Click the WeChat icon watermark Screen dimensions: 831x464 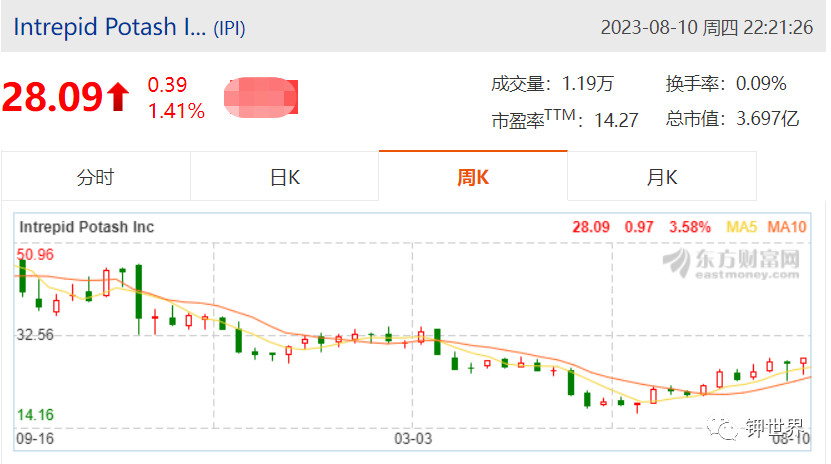(721, 426)
